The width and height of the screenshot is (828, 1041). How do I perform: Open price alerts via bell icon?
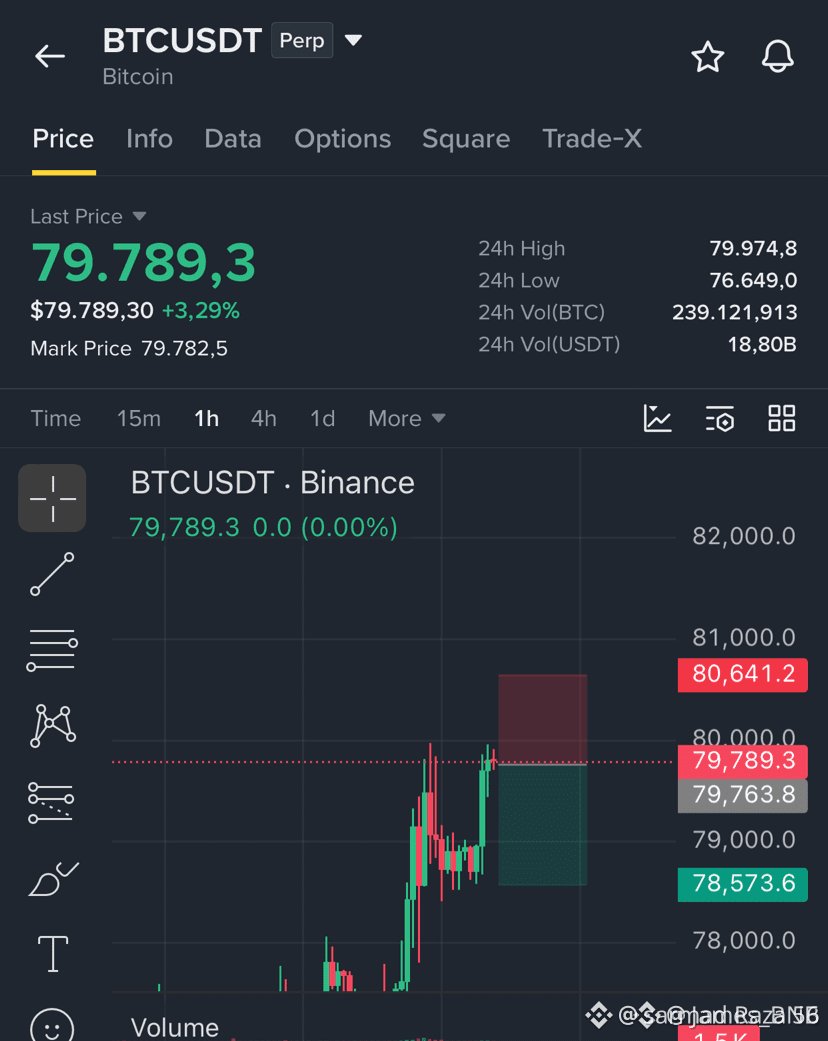coord(778,56)
